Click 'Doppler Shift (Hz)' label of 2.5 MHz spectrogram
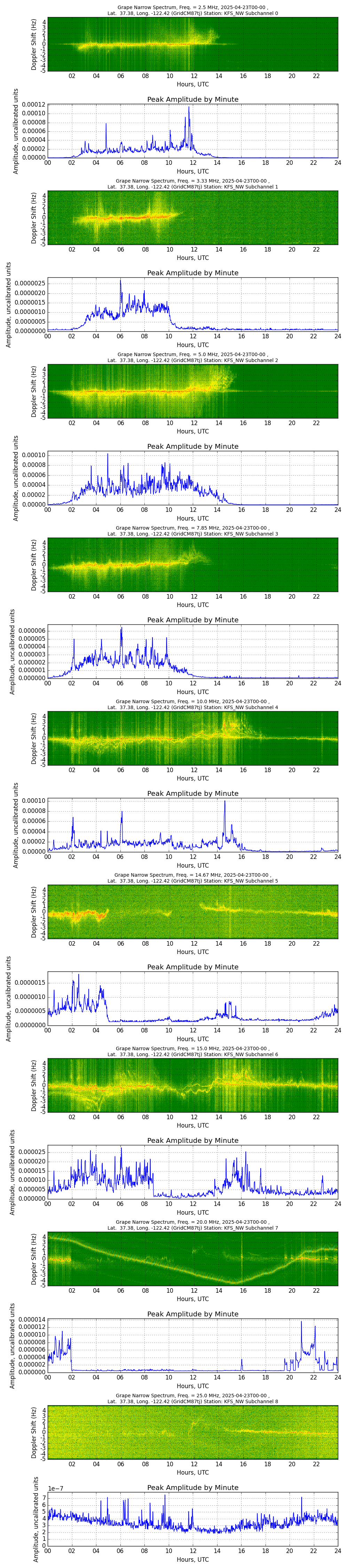The image size is (348, 1568). coord(34,45)
